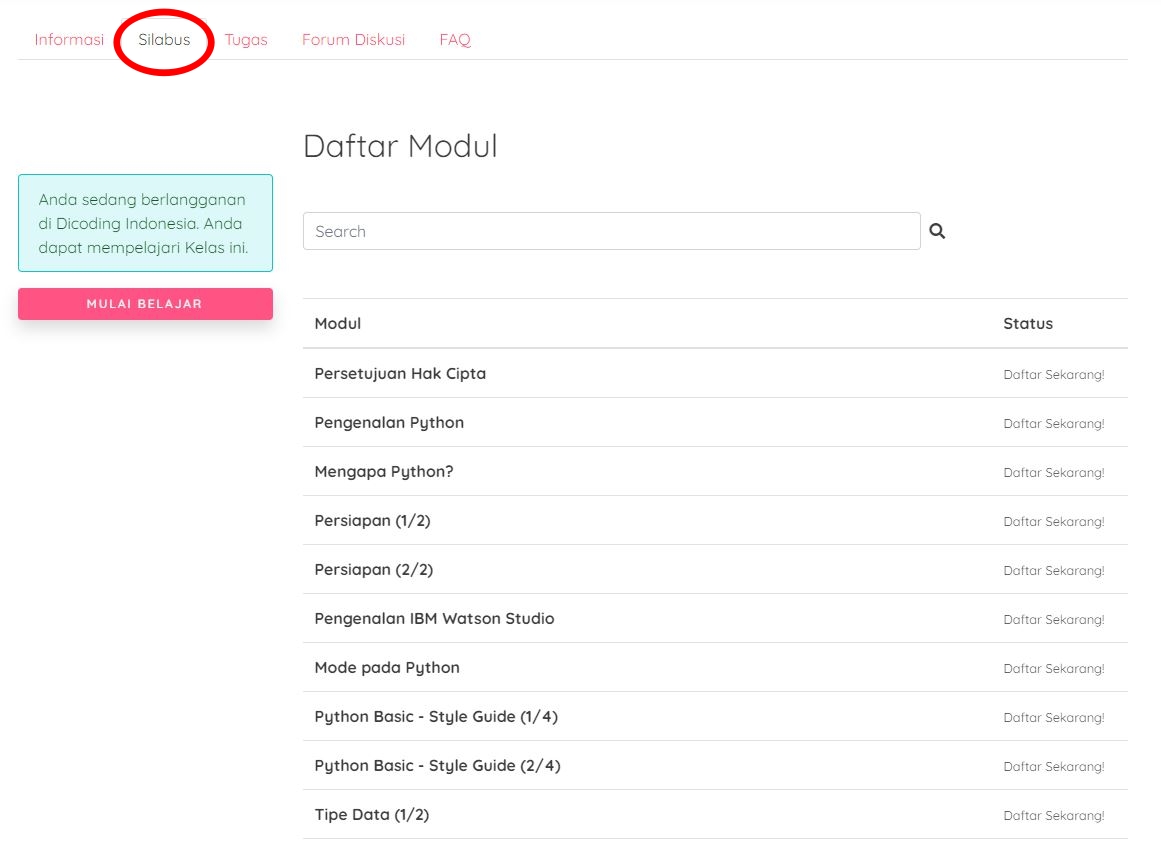This screenshot has height=856, width=1161.
Task: Open the FAQ tab
Action: (455, 39)
